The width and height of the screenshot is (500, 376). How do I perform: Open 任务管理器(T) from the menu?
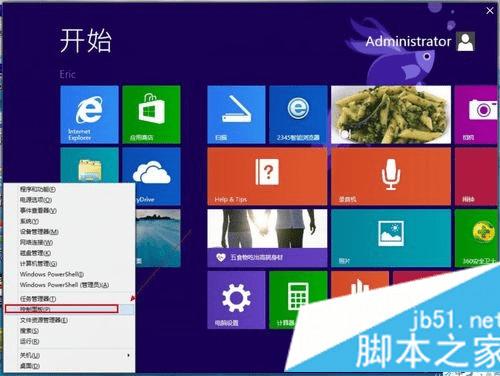69,299
